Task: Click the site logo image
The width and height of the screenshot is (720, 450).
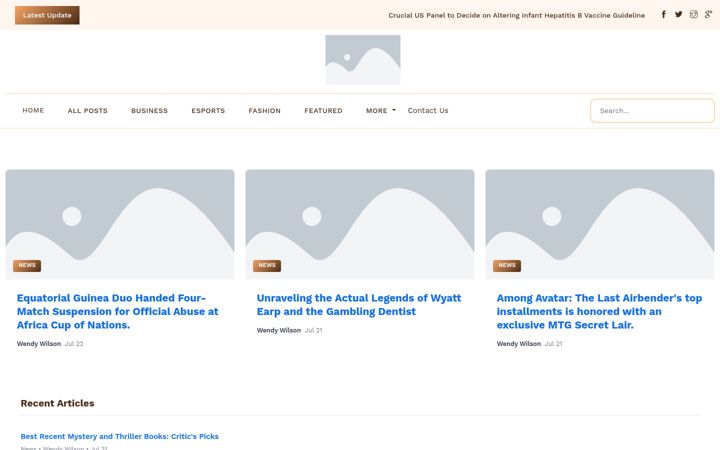Action: [363, 60]
